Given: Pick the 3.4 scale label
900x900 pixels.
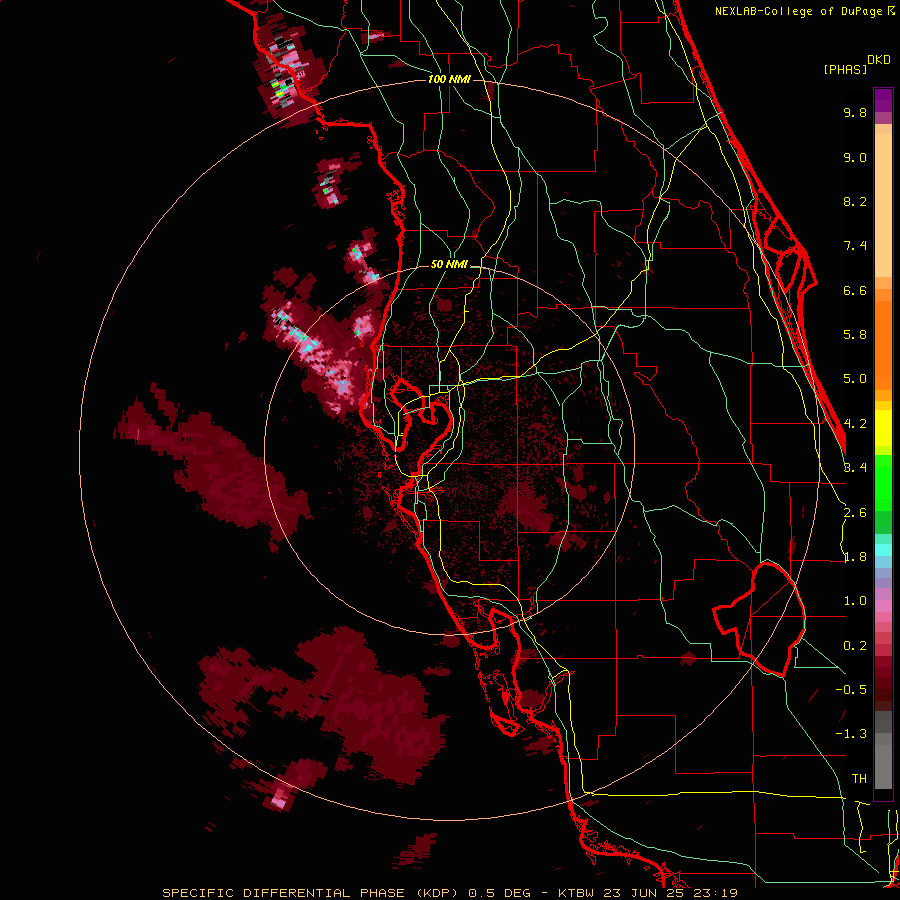Looking at the screenshot, I should (x=855, y=468).
